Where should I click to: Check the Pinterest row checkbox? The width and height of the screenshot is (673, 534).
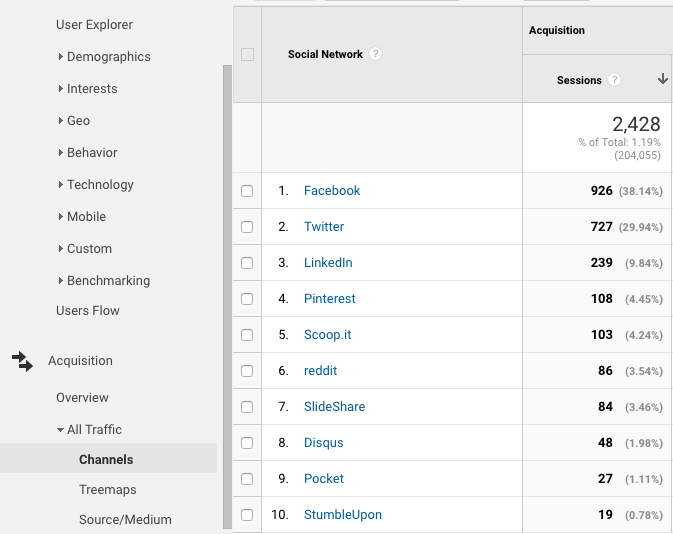click(247, 299)
